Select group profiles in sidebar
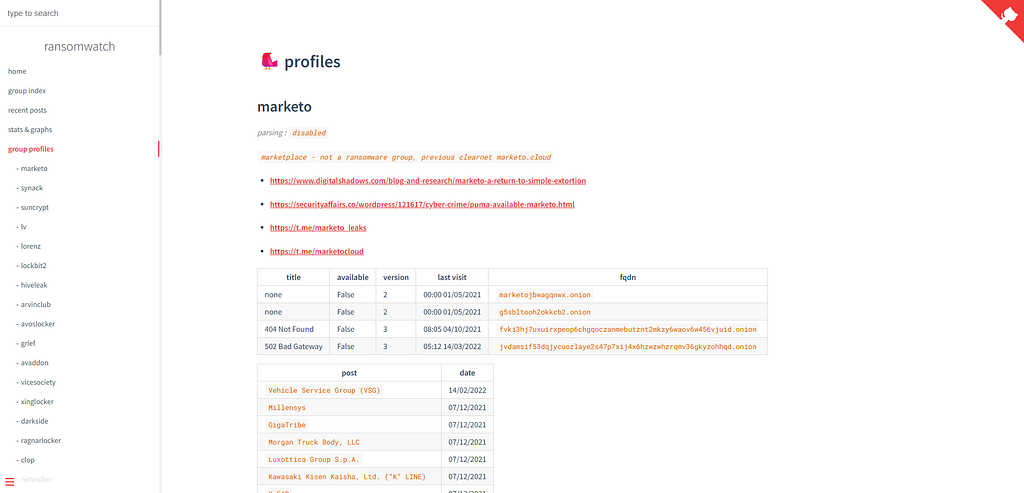This screenshot has width=1024, height=493. tap(31, 149)
